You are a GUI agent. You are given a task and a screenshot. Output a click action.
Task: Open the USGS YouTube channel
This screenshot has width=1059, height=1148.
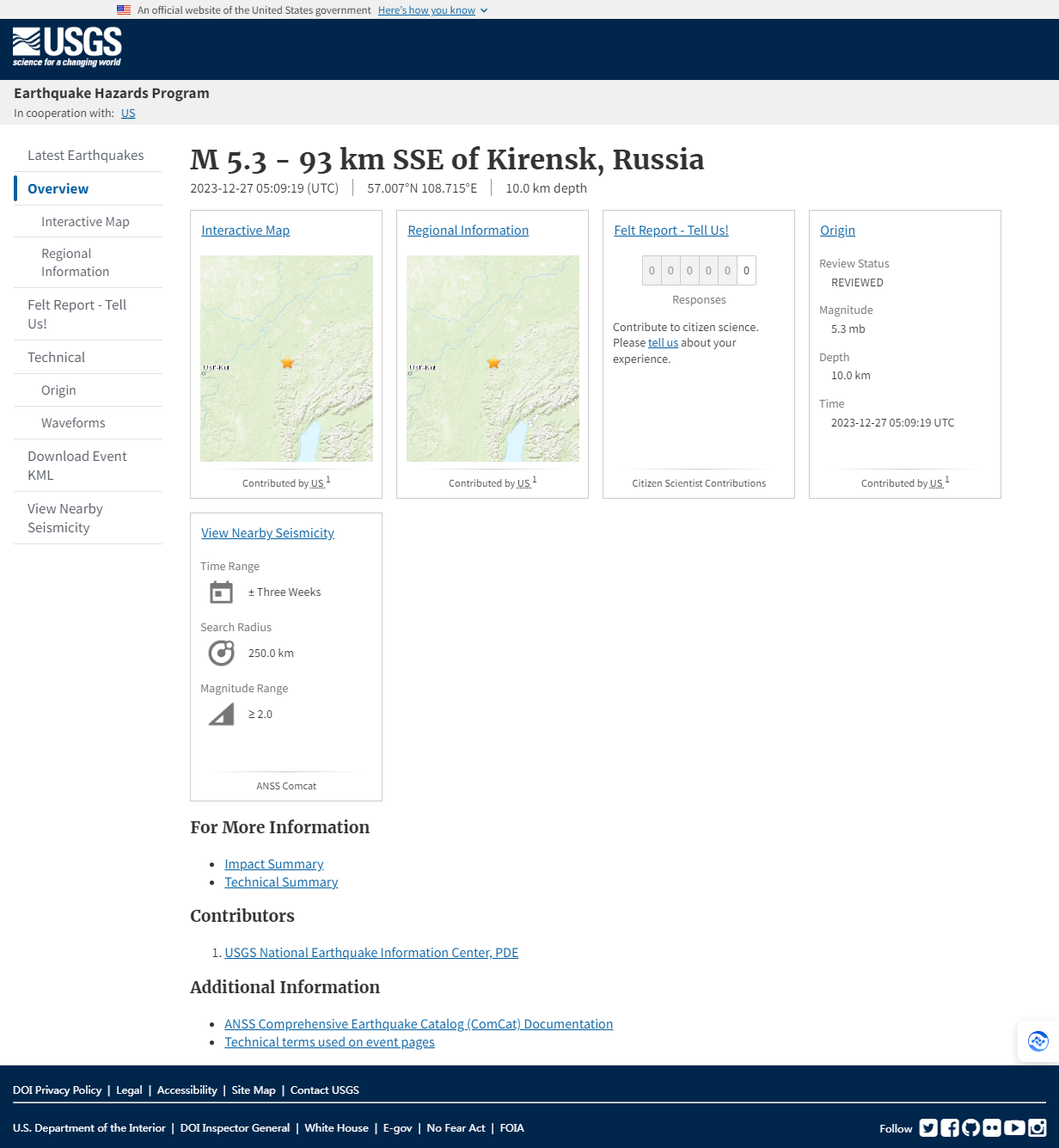point(1014,1127)
